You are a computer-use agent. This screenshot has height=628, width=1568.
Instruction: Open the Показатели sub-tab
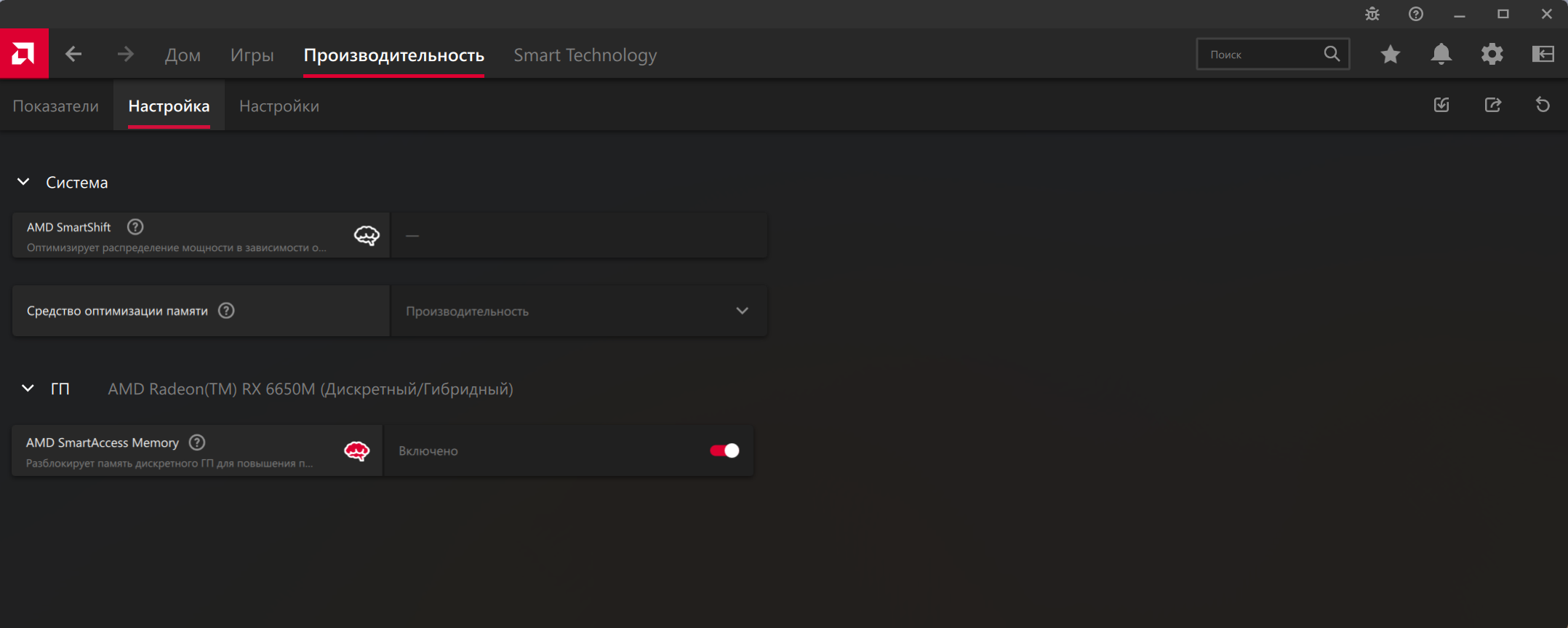point(56,106)
